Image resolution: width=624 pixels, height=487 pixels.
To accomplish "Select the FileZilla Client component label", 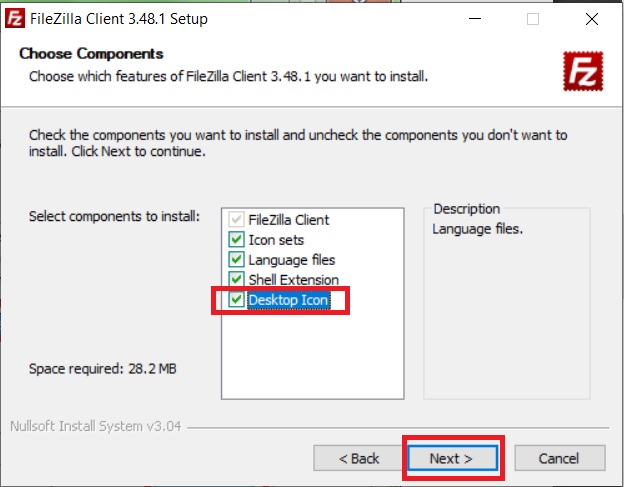I will pos(289,220).
